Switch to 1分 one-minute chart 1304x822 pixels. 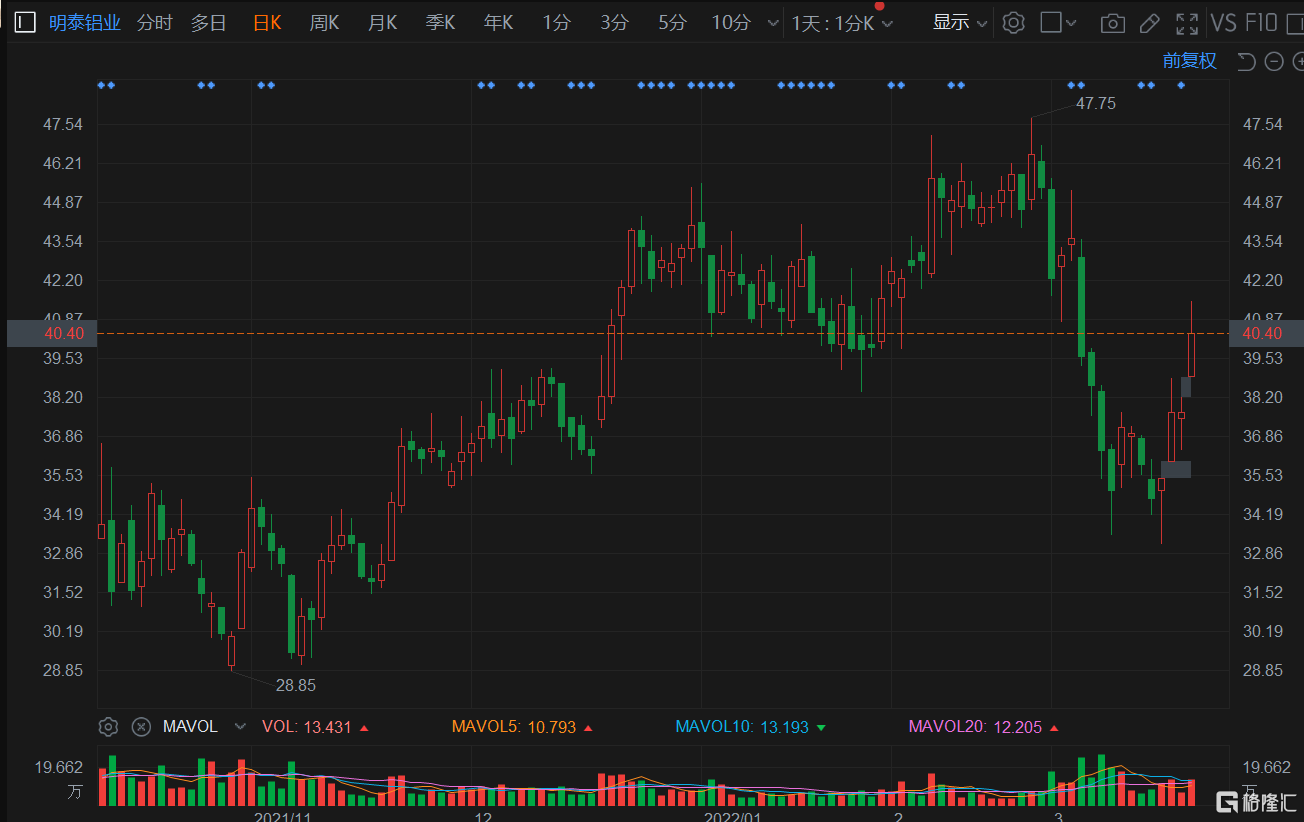point(556,22)
